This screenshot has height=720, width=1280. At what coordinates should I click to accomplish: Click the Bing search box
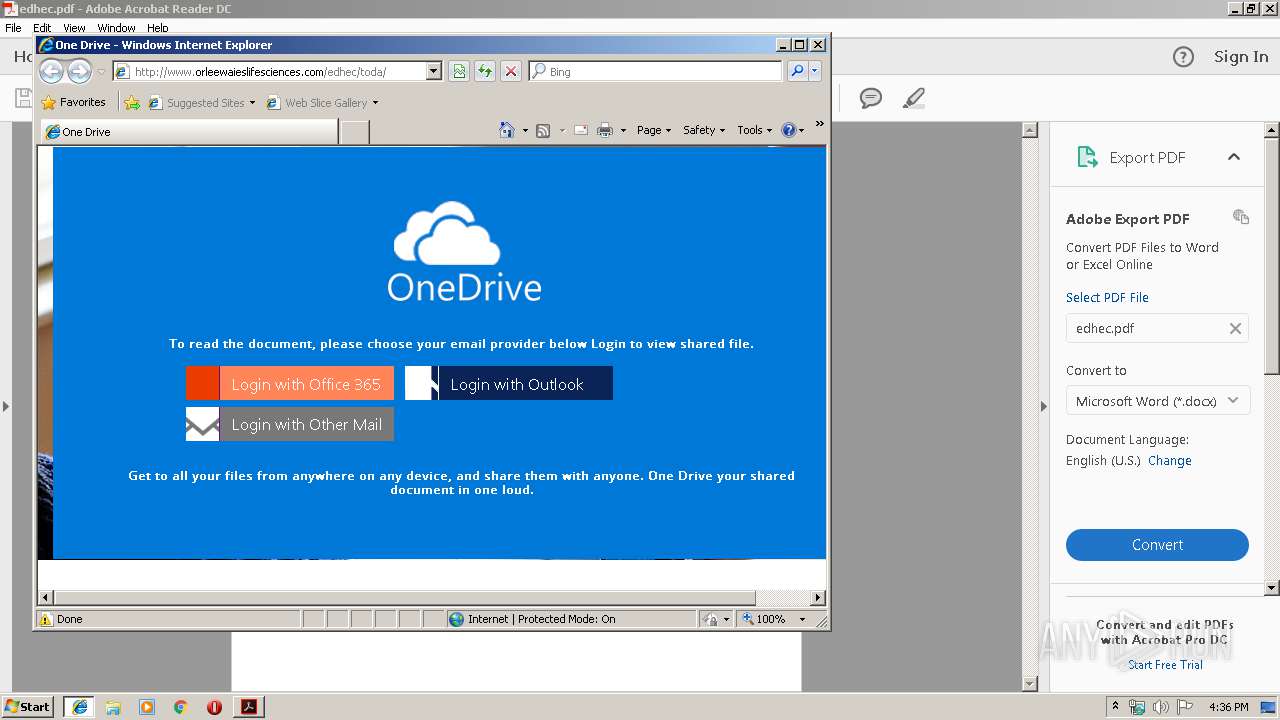click(656, 71)
